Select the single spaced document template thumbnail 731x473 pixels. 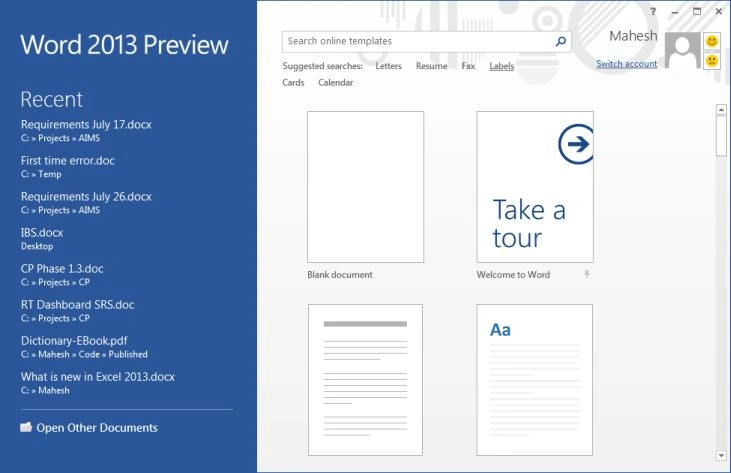(x=366, y=380)
